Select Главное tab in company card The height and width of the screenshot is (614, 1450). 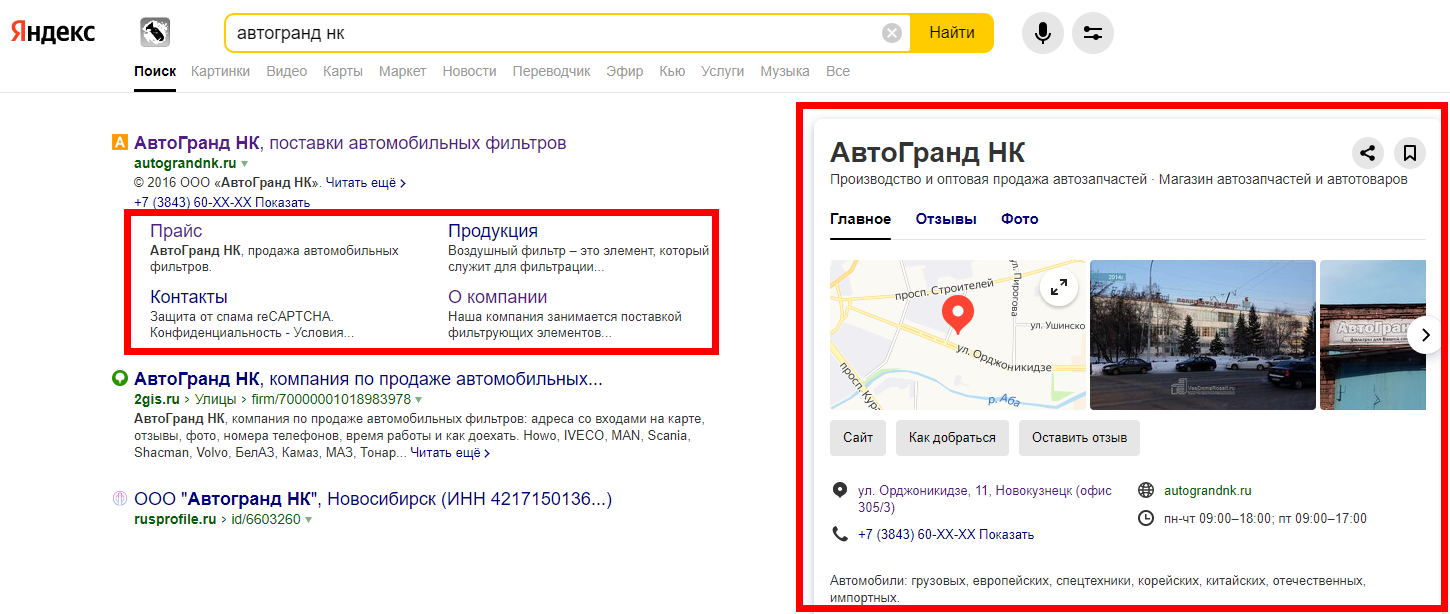pos(860,219)
